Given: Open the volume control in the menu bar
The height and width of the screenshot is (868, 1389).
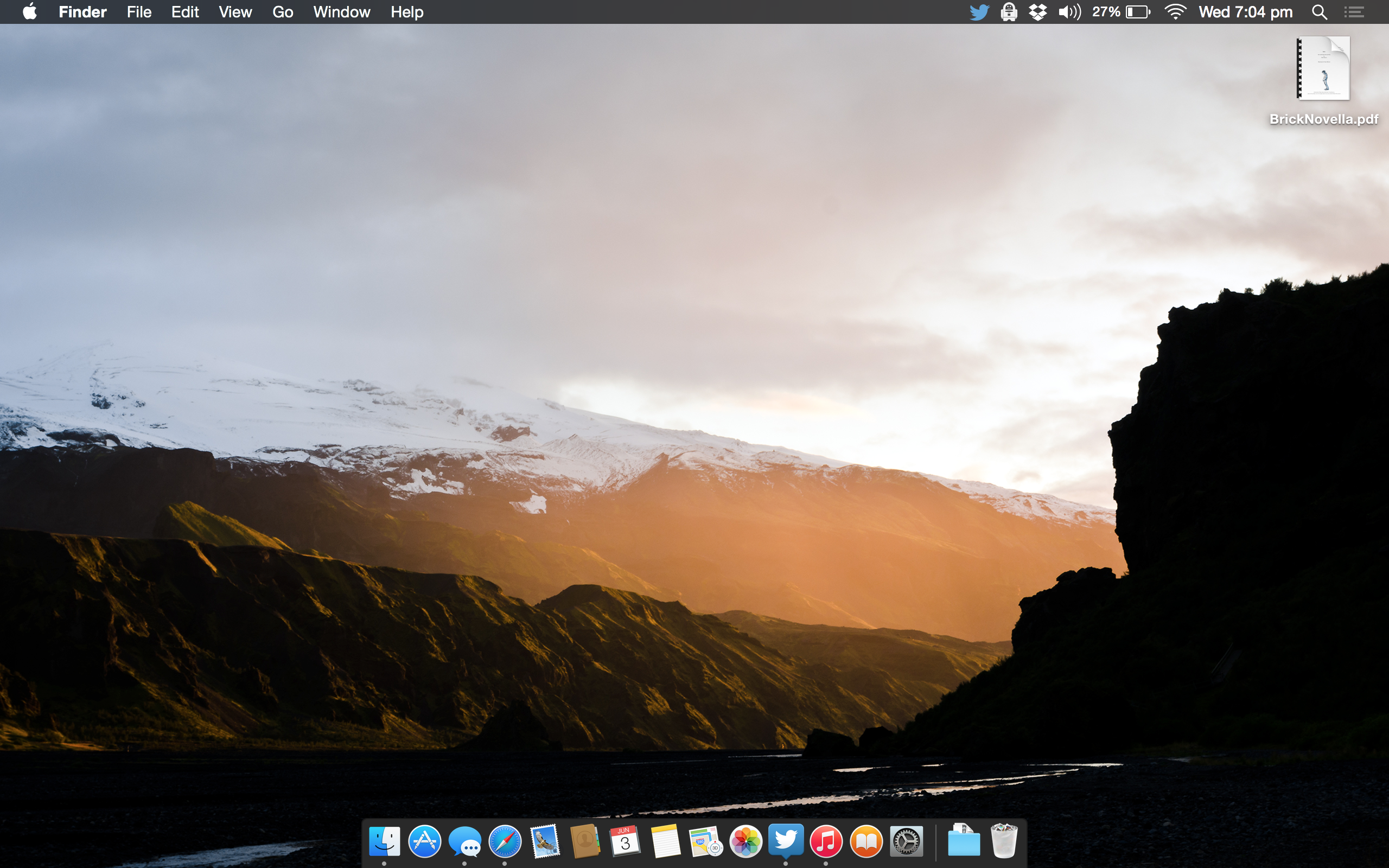Looking at the screenshot, I should coord(1070,11).
